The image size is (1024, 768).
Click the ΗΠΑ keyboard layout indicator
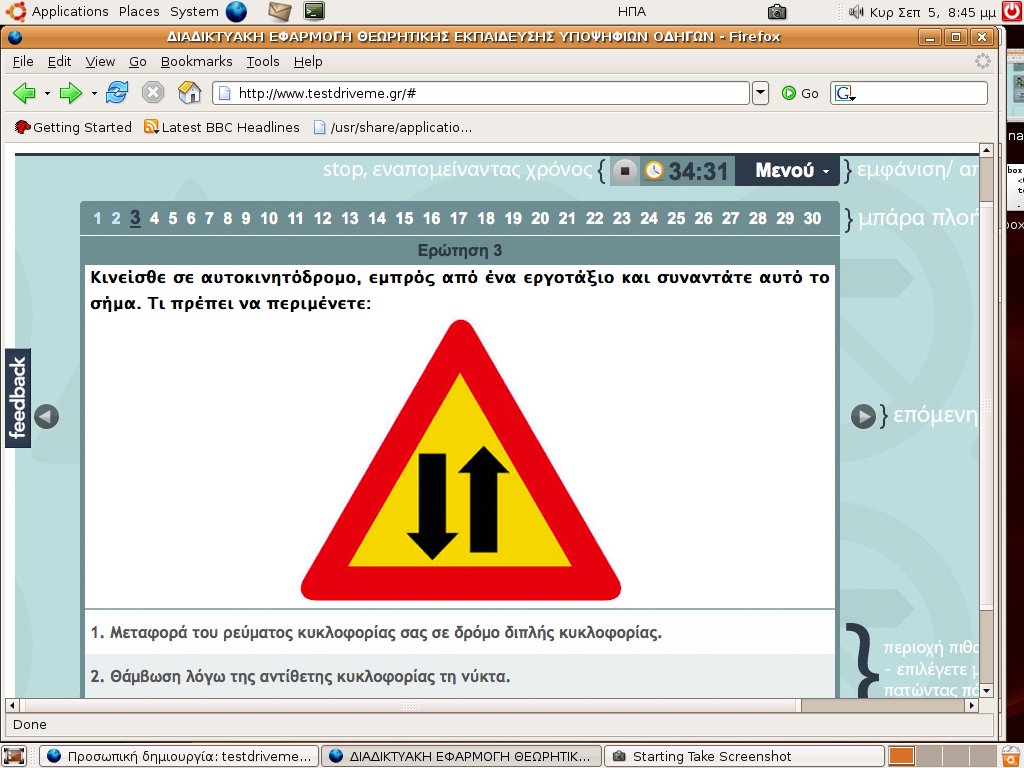click(632, 12)
